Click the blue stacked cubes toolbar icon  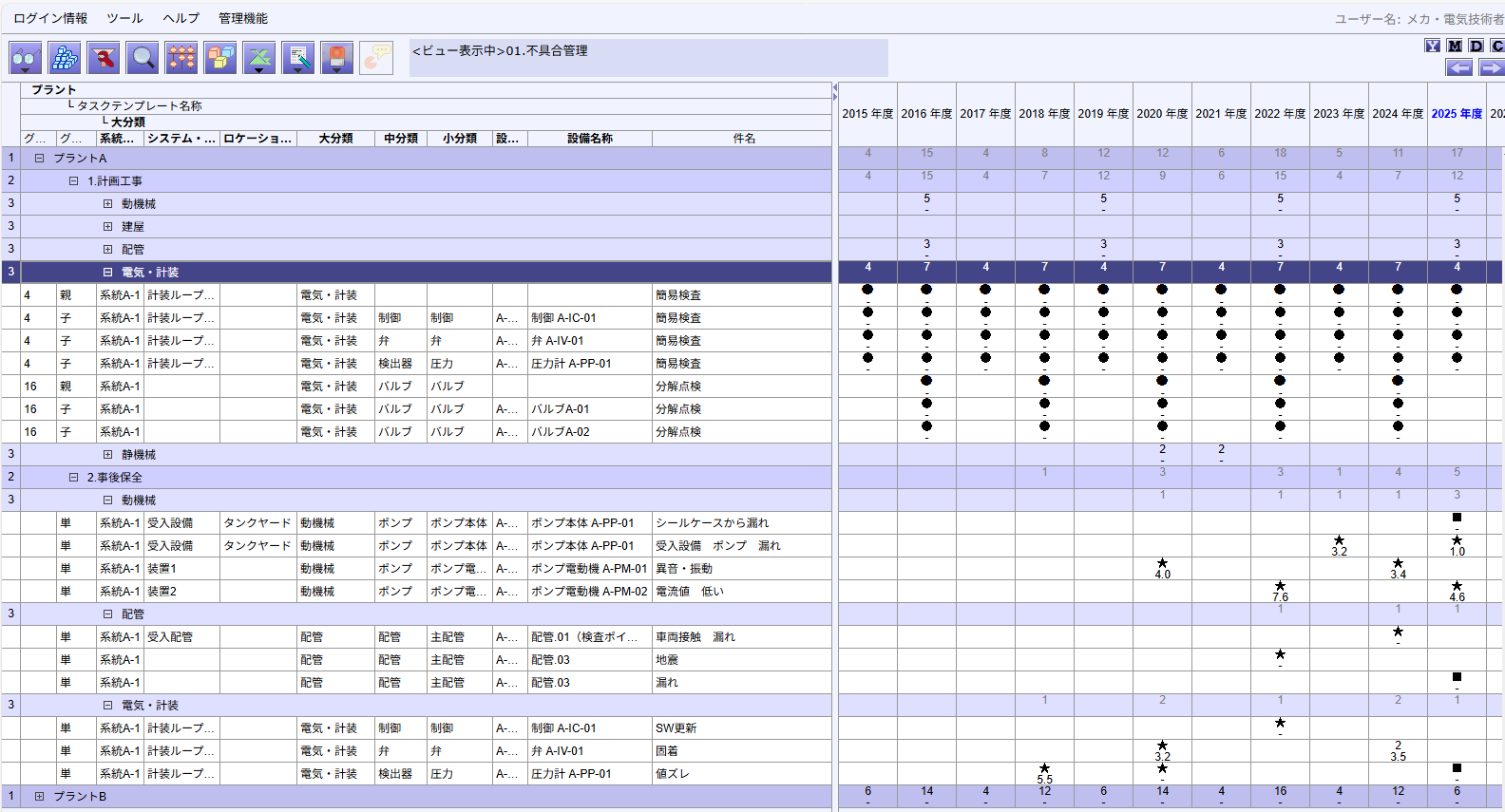[65, 58]
